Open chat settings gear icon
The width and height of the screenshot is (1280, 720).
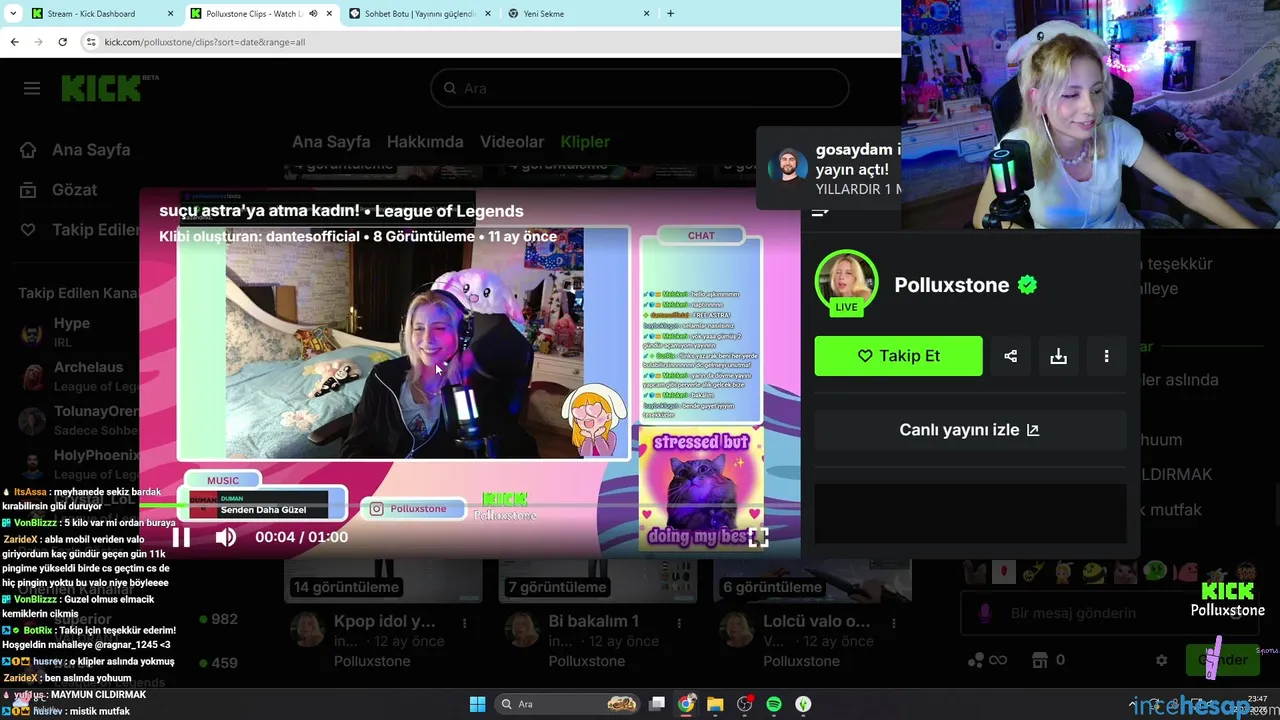[x=1161, y=660]
